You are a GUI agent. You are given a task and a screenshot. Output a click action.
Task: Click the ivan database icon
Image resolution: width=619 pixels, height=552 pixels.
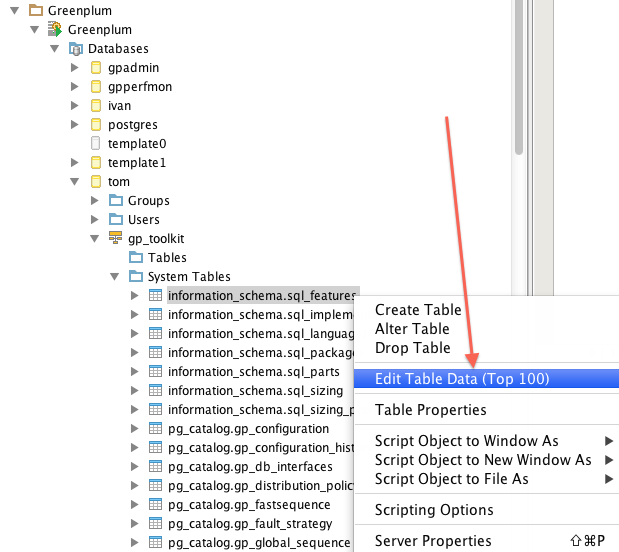pos(96,105)
